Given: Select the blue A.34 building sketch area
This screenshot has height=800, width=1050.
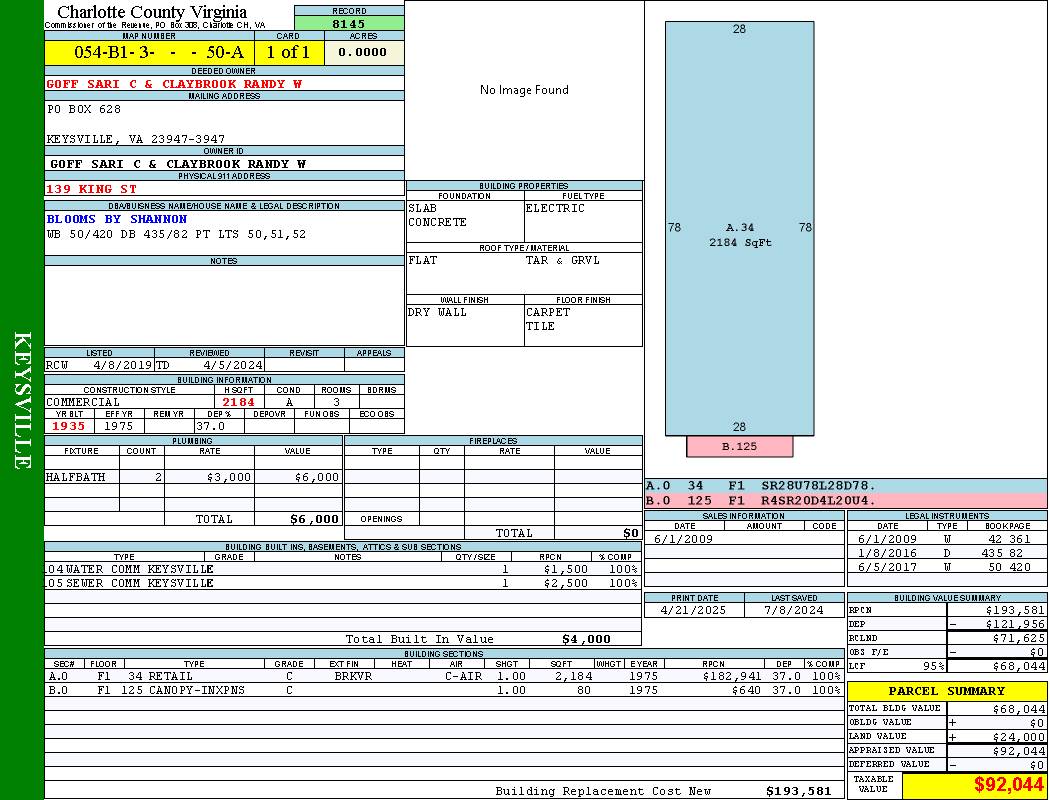Looking at the screenshot, I should [x=739, y=228].
